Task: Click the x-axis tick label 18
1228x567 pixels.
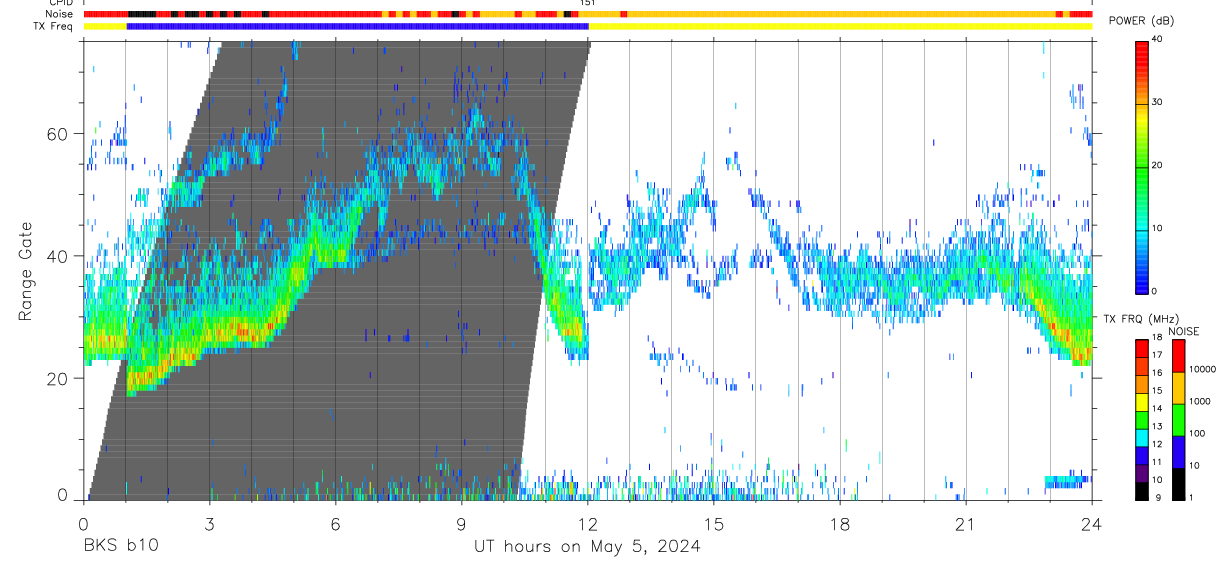Action: point(840,525)
